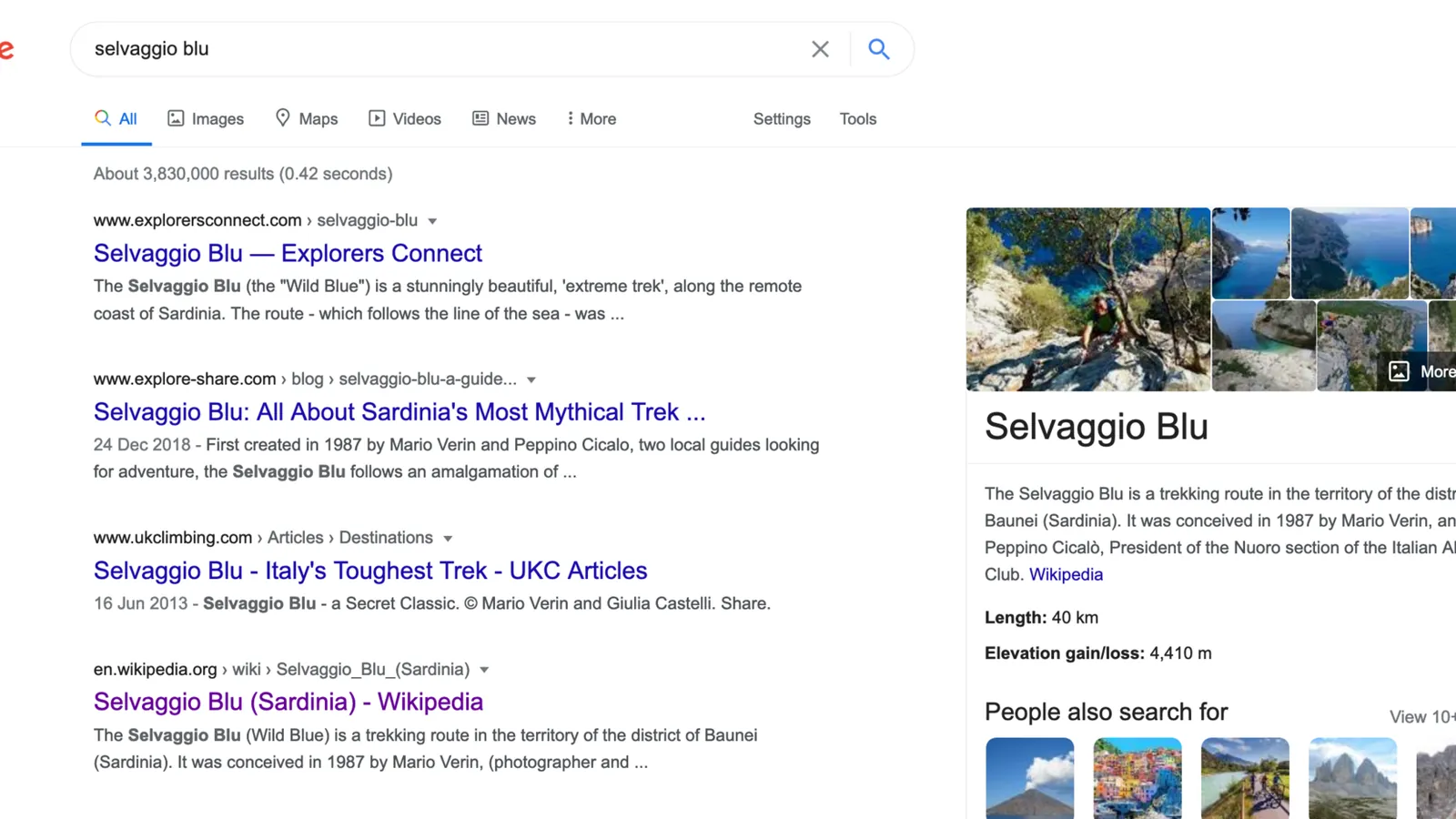
Task: Open the Images tab
Action: pos(206,119)
